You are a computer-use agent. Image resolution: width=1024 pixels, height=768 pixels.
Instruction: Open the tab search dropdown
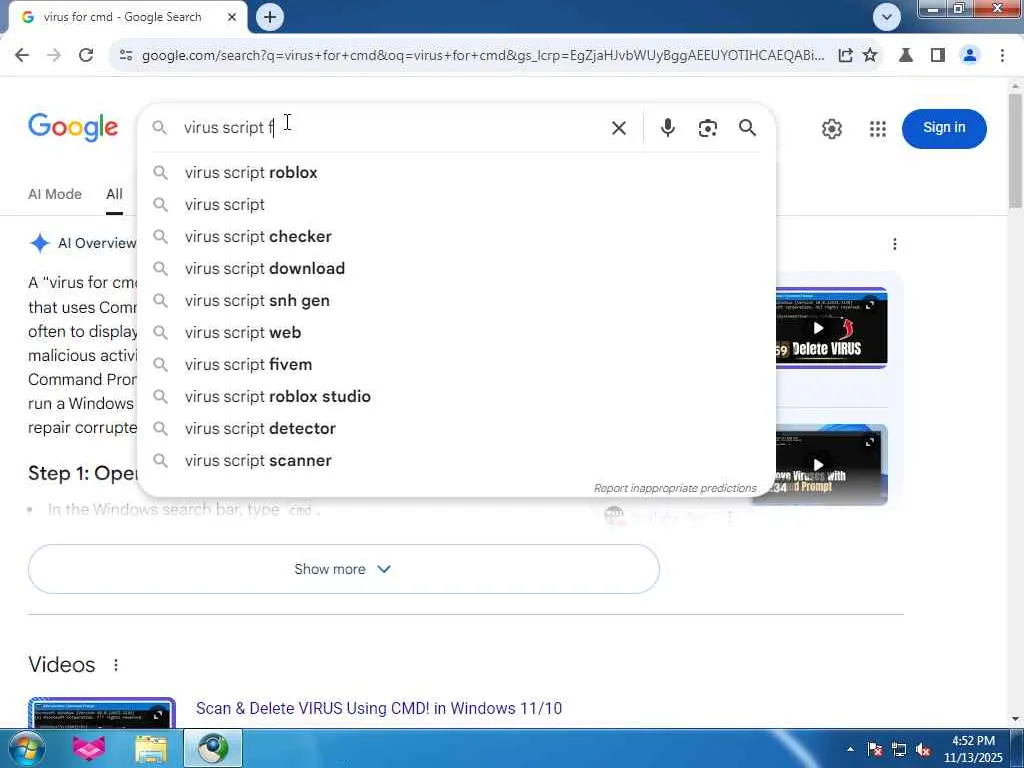pyautogui.click(x=886, y=17)
